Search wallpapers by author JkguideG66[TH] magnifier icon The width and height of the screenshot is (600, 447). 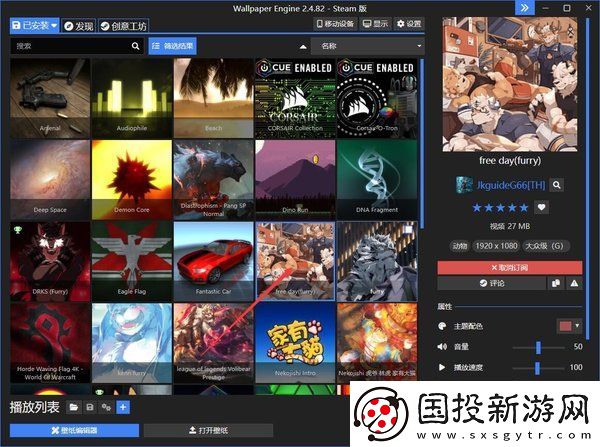point(556,185)
